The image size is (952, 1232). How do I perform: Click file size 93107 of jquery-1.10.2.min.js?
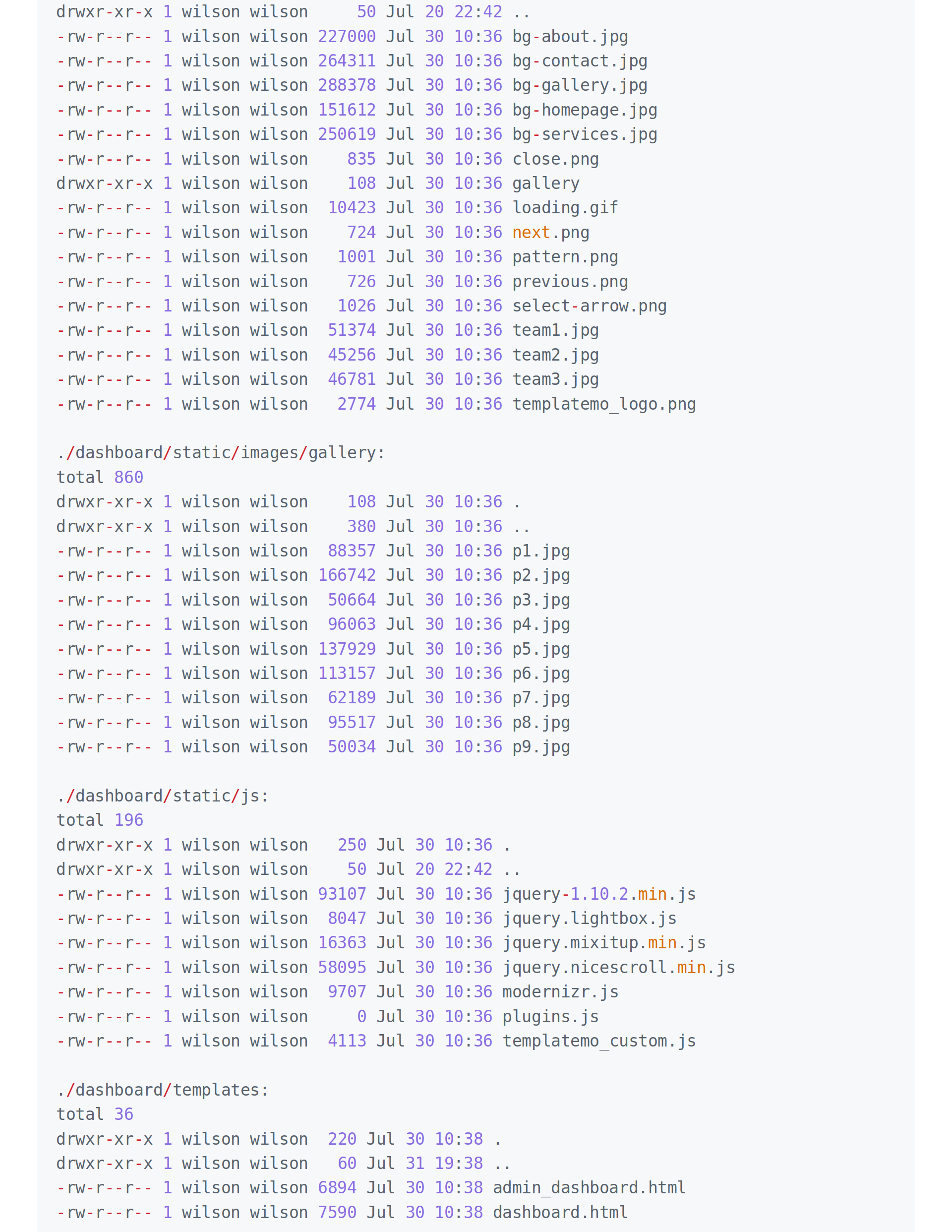pyautogui.click(x=342, y=894)
